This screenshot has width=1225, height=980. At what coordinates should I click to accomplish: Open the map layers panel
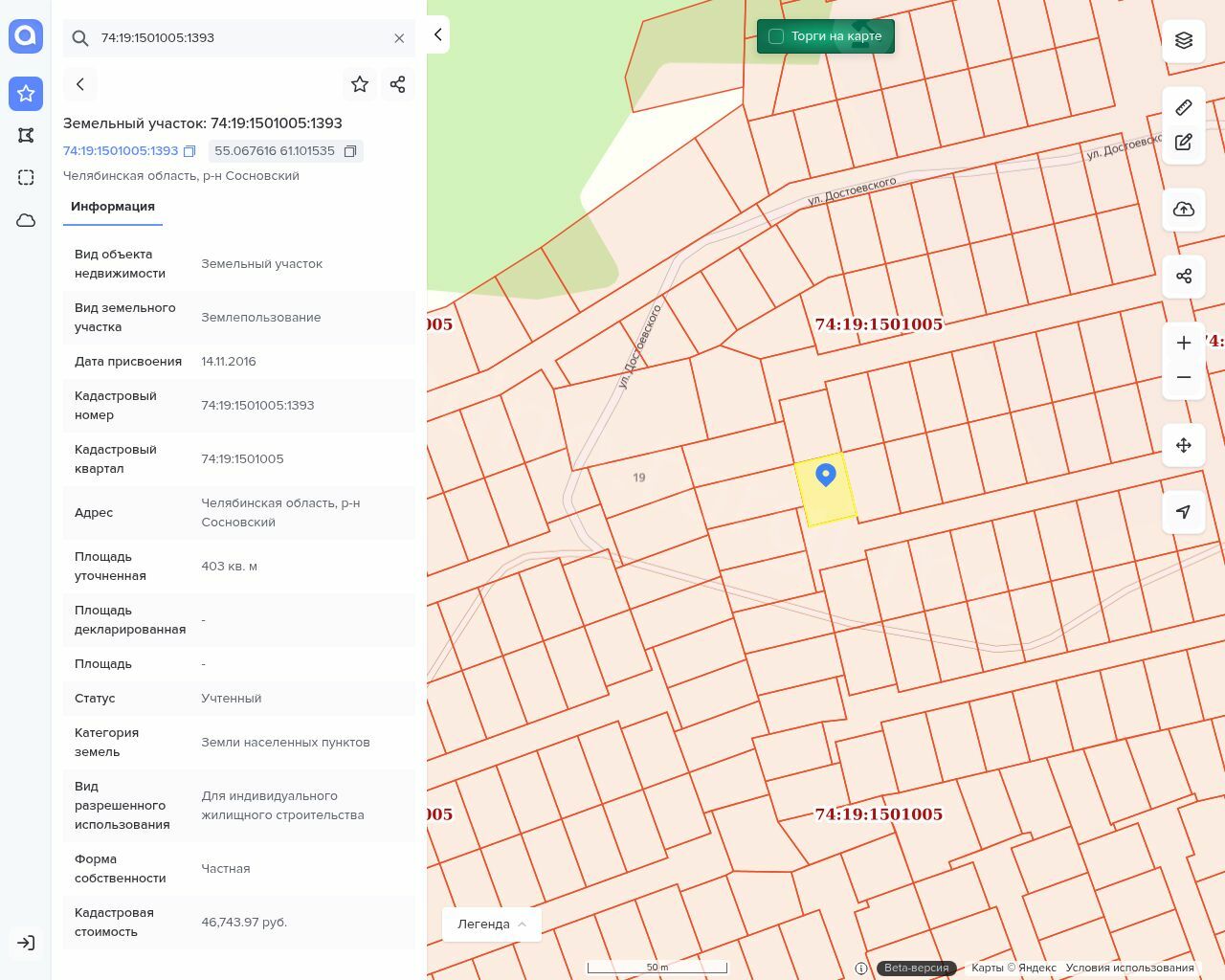click(x=1184, y=40)
